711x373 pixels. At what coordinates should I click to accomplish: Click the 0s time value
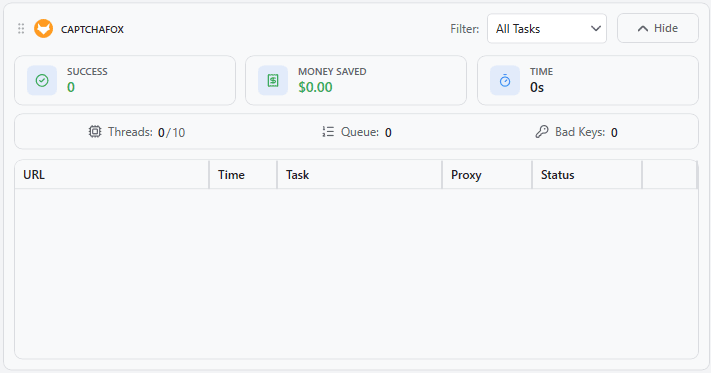(537, 87)
